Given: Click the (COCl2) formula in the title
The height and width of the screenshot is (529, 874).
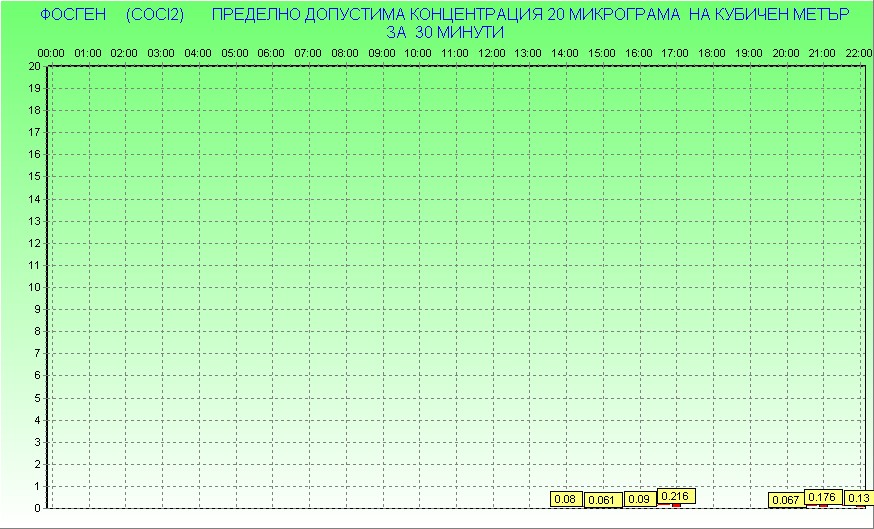Looking at the screenshot, I should (x=156, y=16).
